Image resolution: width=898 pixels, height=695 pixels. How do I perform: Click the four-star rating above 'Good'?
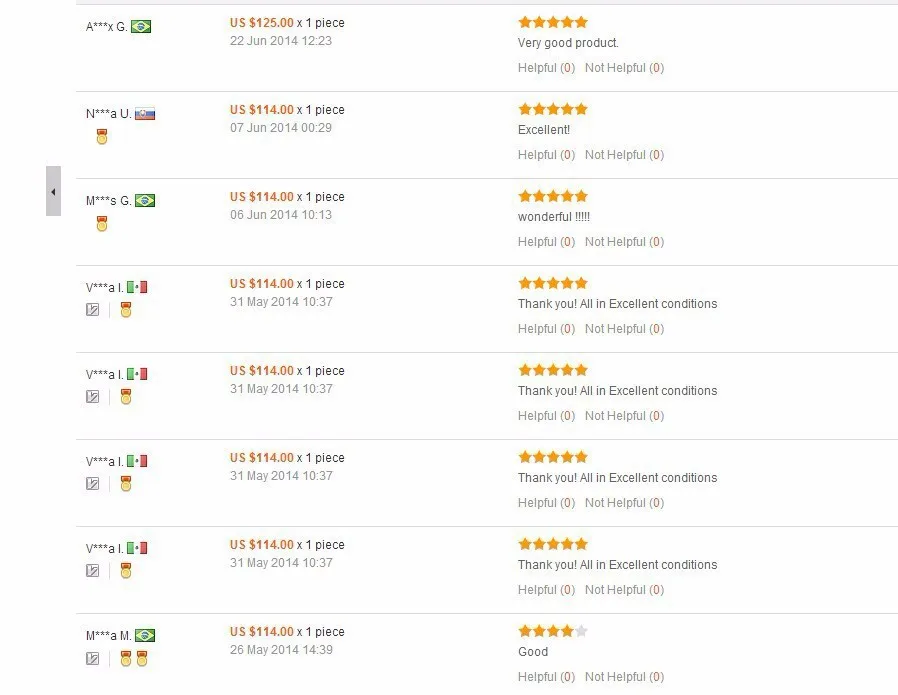[x=553, y=631]
